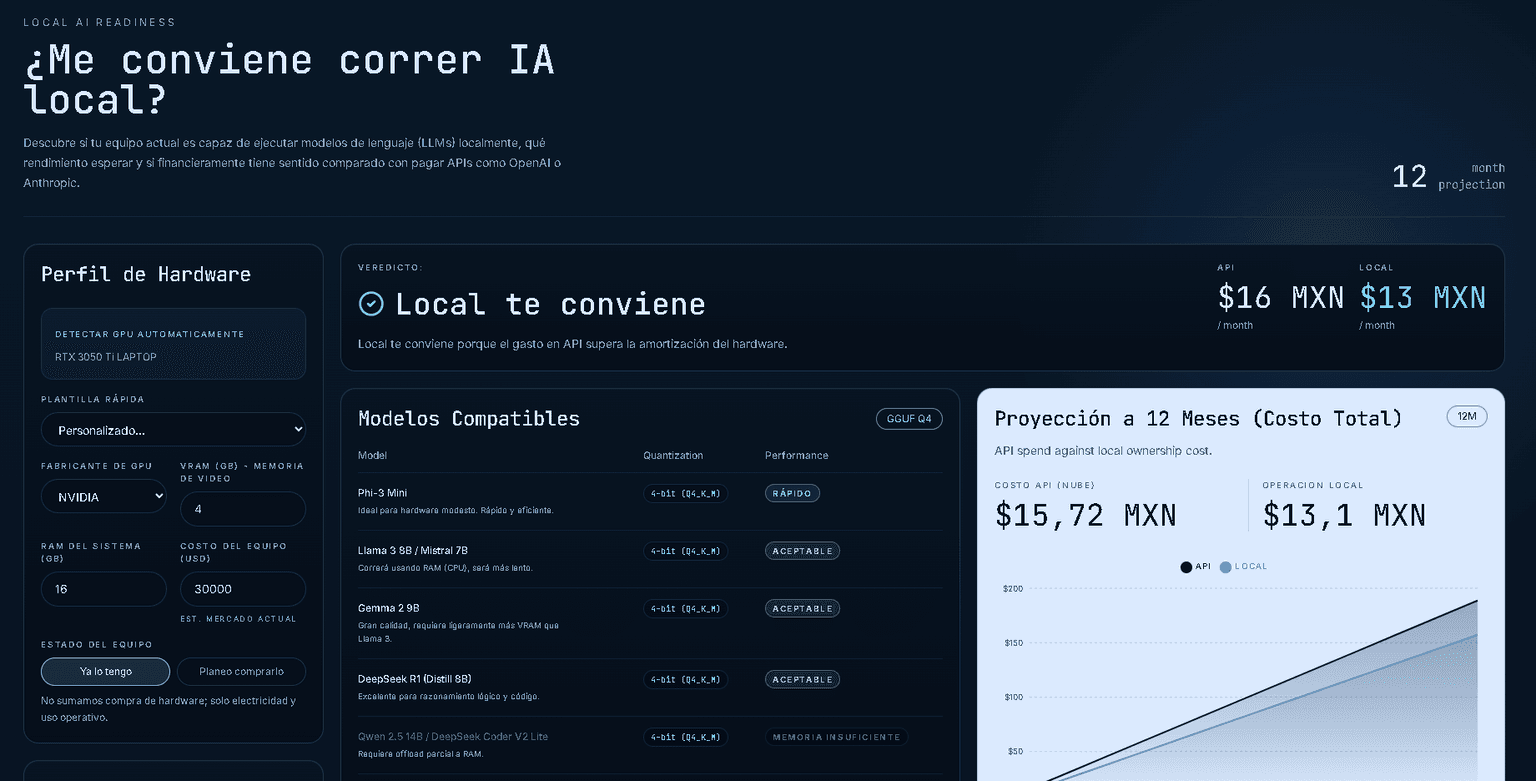Click the Model column header
Viewport: 1536px width, 781px height.
(x=372, y=456)
